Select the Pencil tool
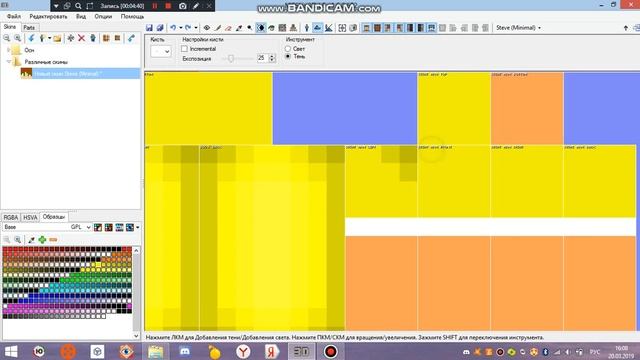The height and width of the screenshot is (360, 640). (x=218, y=28)
